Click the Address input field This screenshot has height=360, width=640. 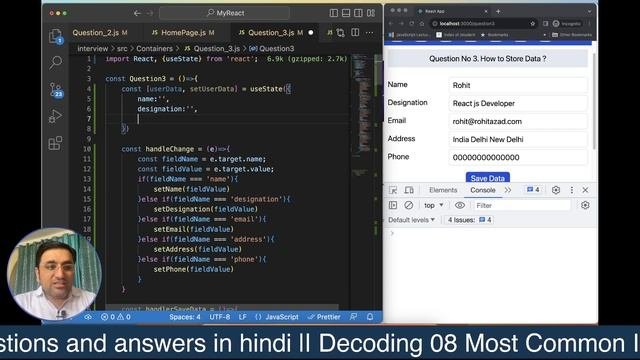(x=518, y=139)
